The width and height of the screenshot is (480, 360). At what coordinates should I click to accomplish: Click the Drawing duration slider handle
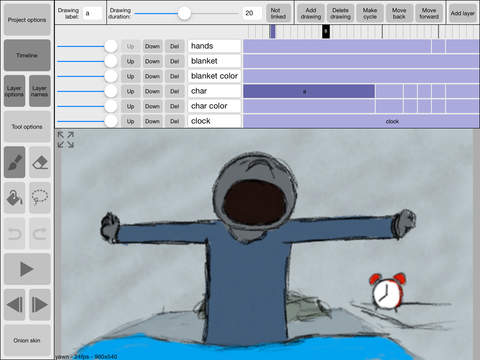point(184,13)
